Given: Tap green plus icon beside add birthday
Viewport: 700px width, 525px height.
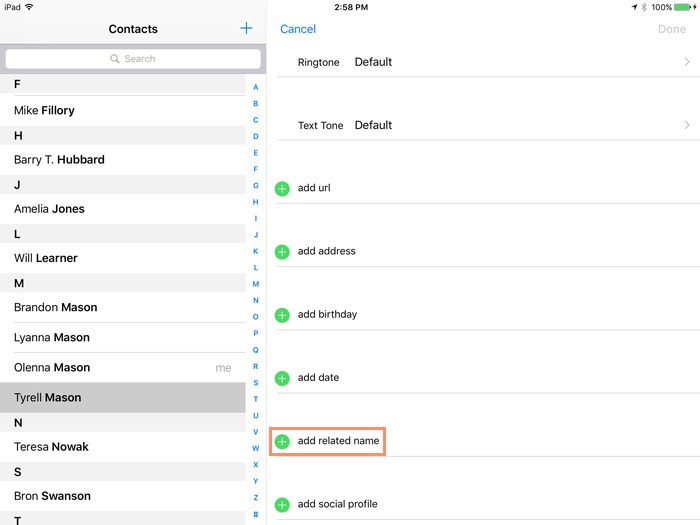Looking at the screenshot, I should pos(282,315).
